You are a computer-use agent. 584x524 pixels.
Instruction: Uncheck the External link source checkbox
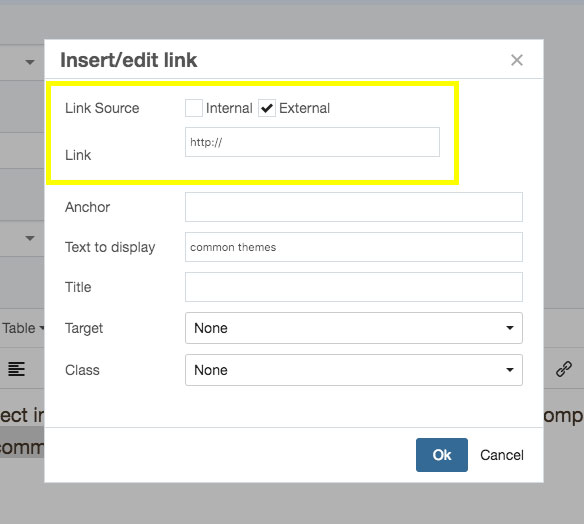coord(267,108)
